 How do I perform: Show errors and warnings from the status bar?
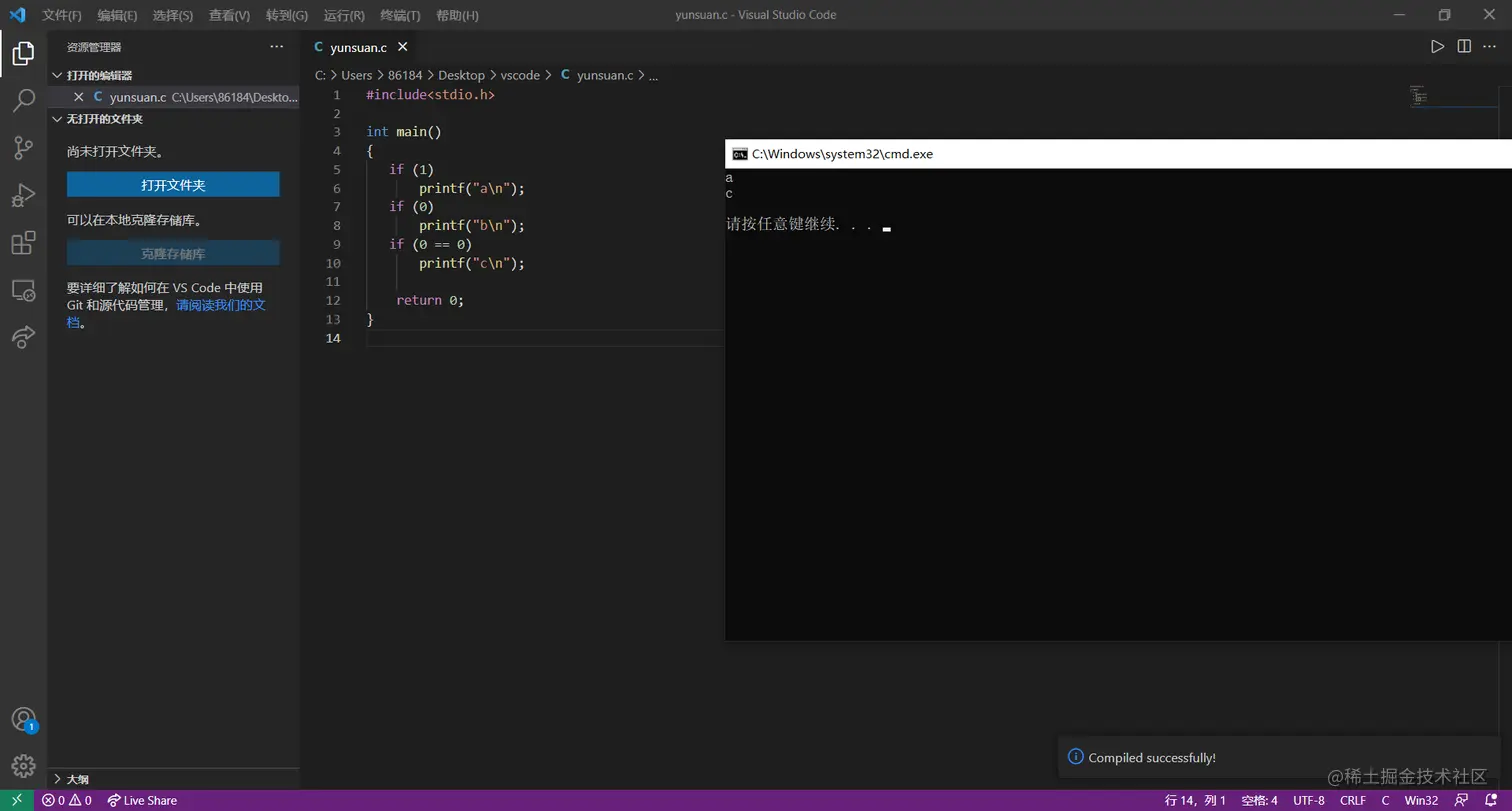coord(66,800)
